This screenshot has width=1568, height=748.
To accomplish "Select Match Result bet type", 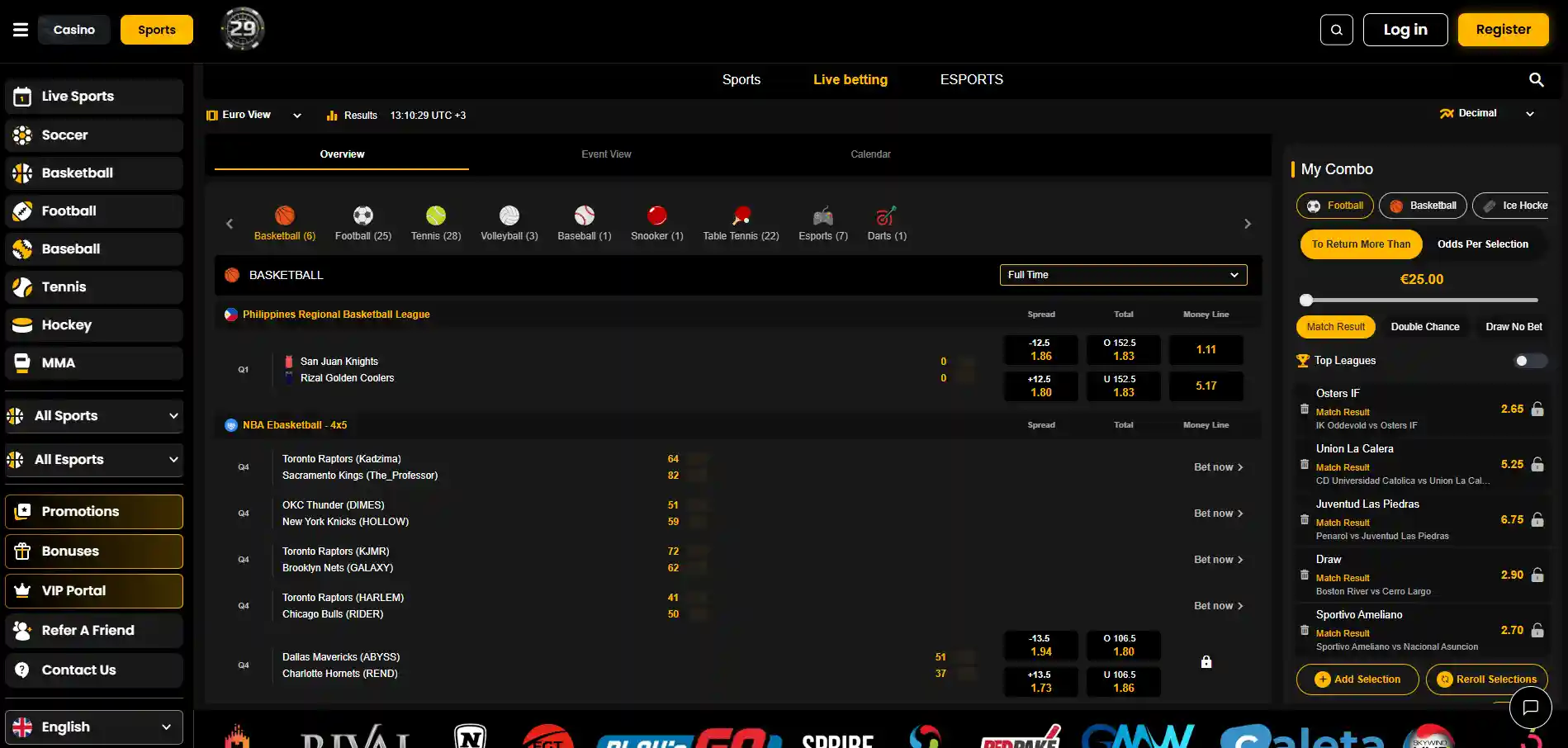I will coord(1336,327).
